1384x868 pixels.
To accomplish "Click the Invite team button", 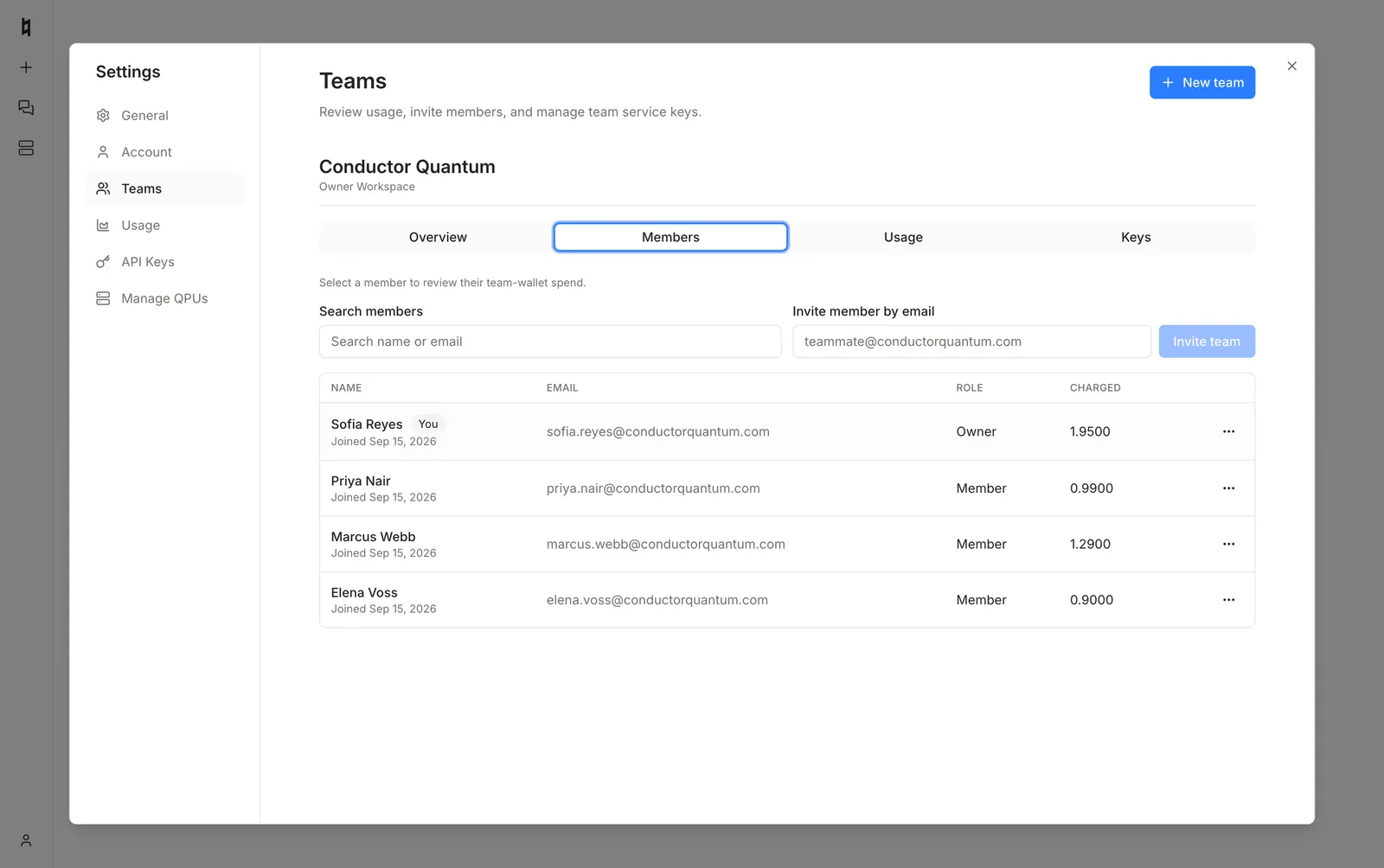I will pyautogui.click(x=1207, y=341).
